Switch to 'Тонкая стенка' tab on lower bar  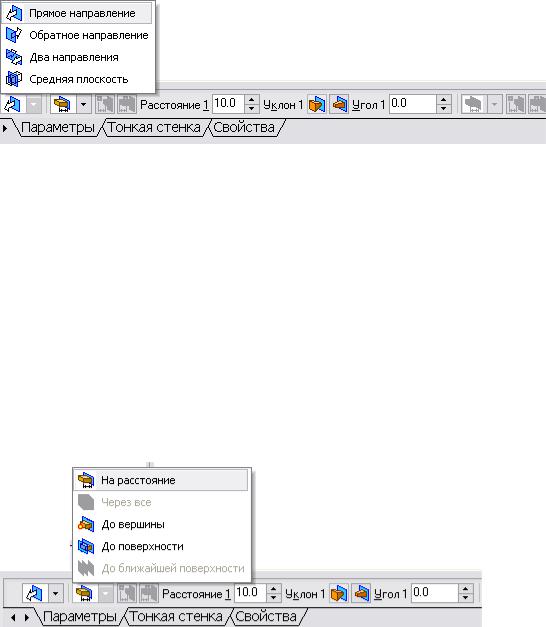coord(176,617)
